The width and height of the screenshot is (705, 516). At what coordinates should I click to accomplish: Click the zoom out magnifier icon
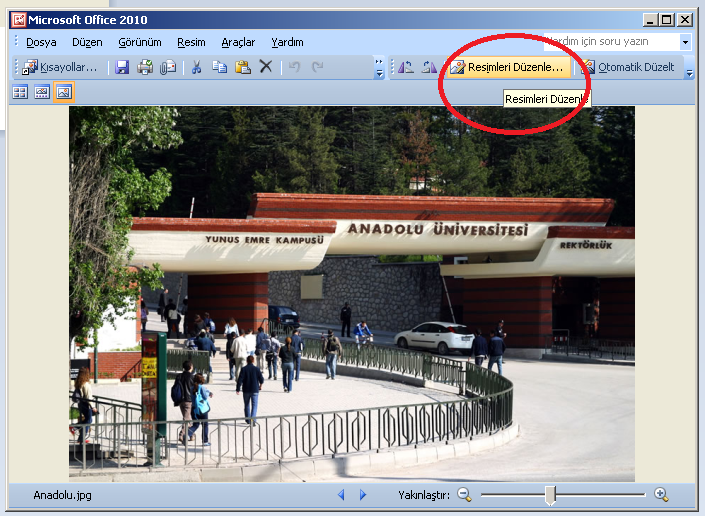(x=464, y=494)
